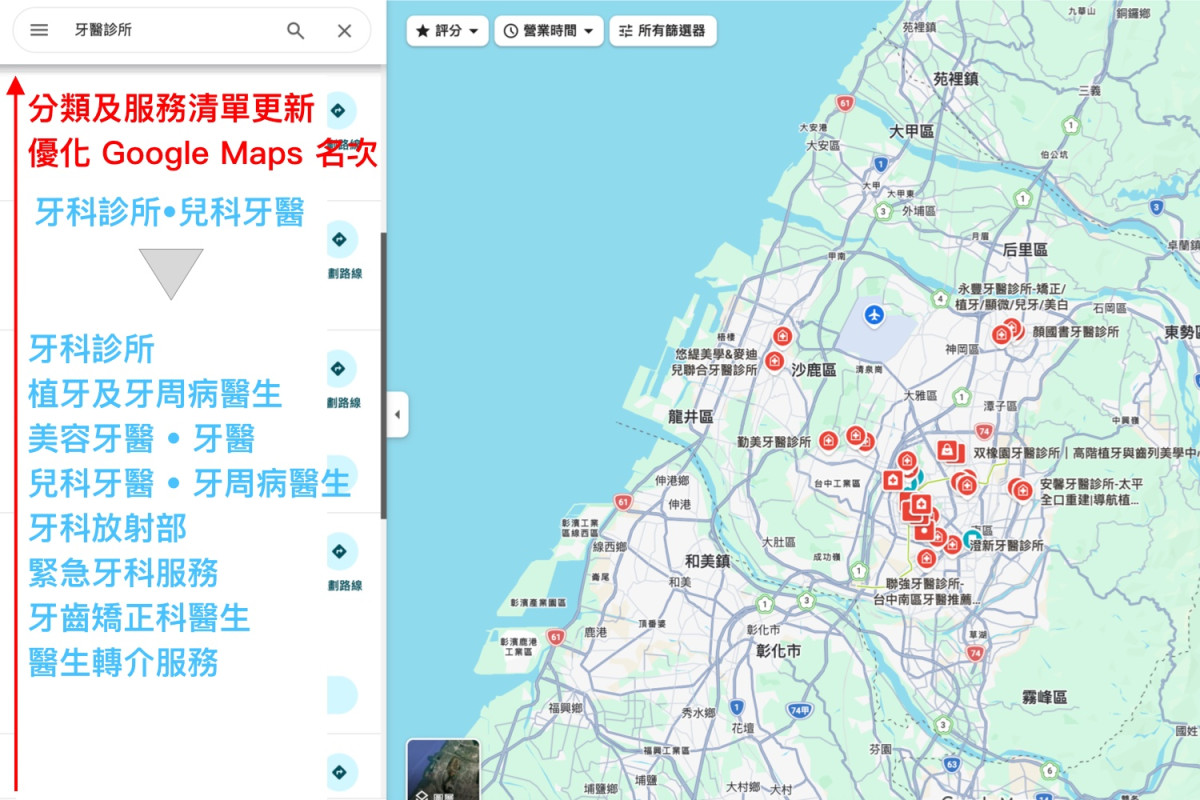The height and width of the screenshot is (800, 1200).
Task: Click the 牙醫診所 search input field
Action: (170, 30)
